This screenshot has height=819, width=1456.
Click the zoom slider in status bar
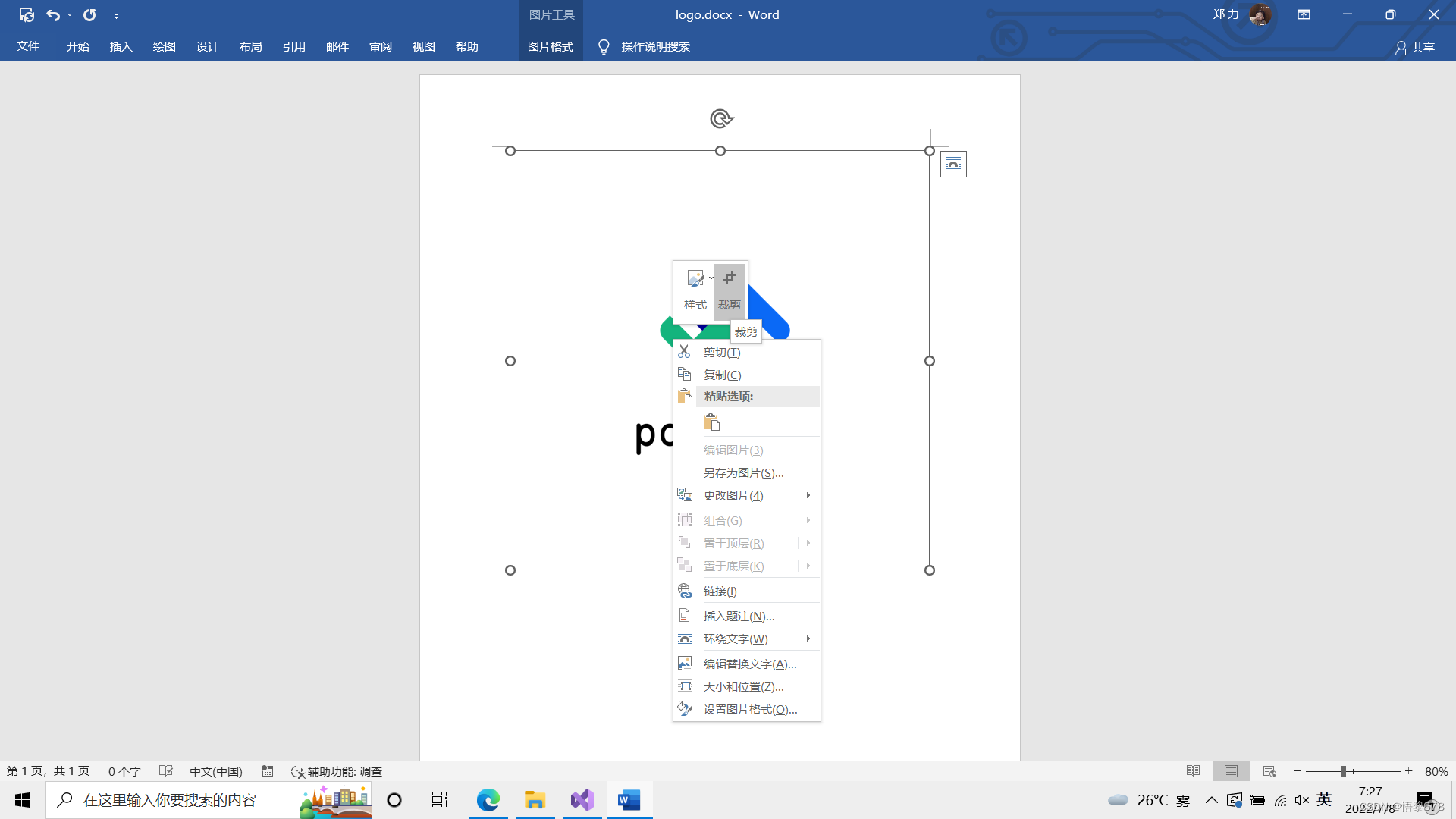coord(1344,771)
